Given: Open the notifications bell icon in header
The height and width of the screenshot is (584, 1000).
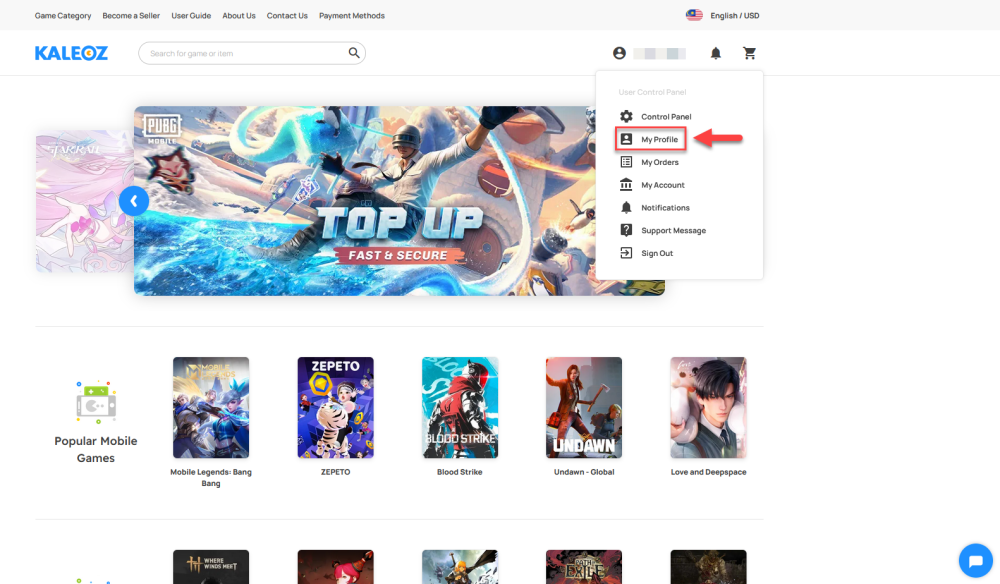Looking at the screenshot, I should click(716, 53).
